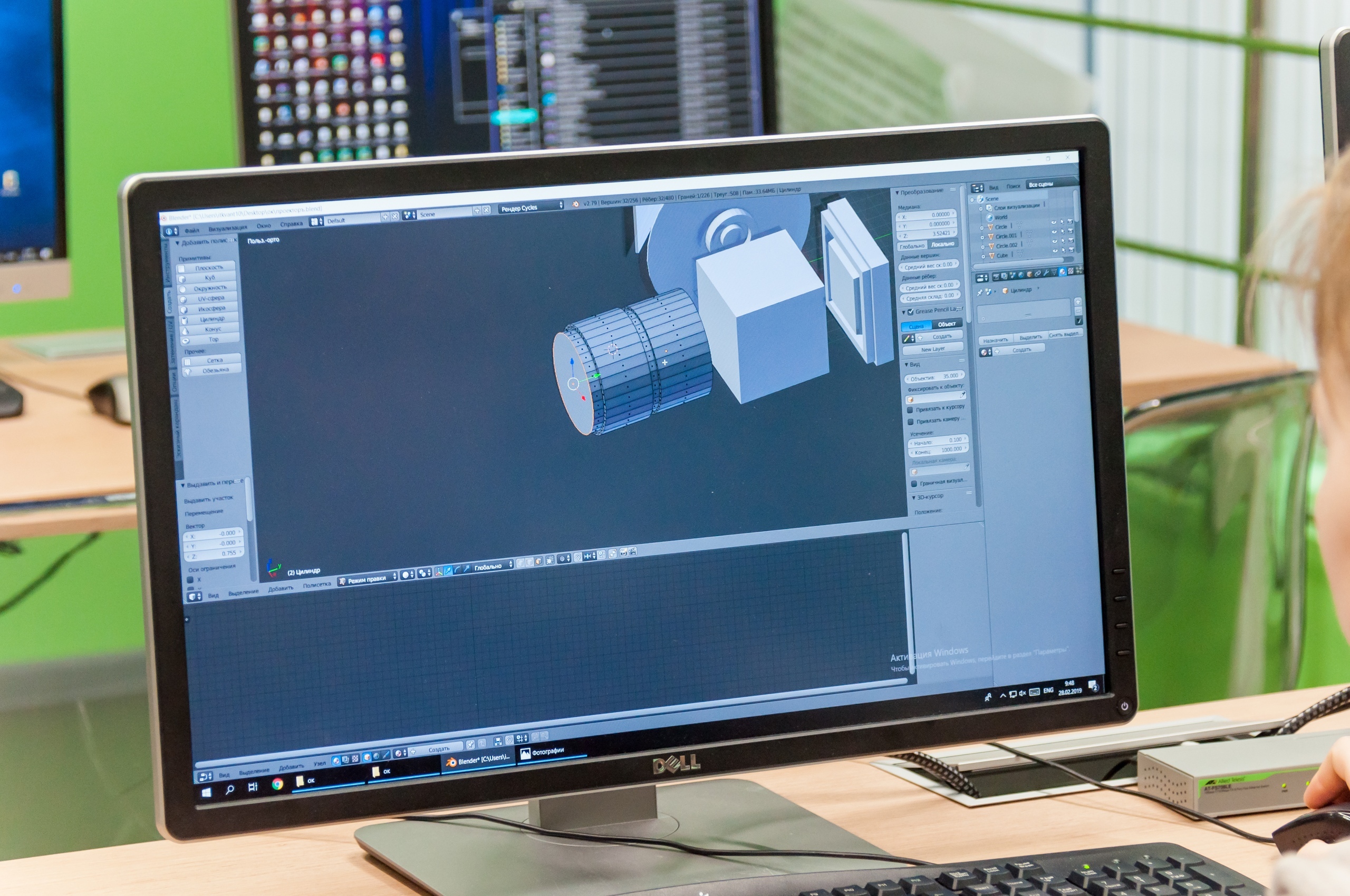Open the Material properties tab icon

[x=1062, y=272]
